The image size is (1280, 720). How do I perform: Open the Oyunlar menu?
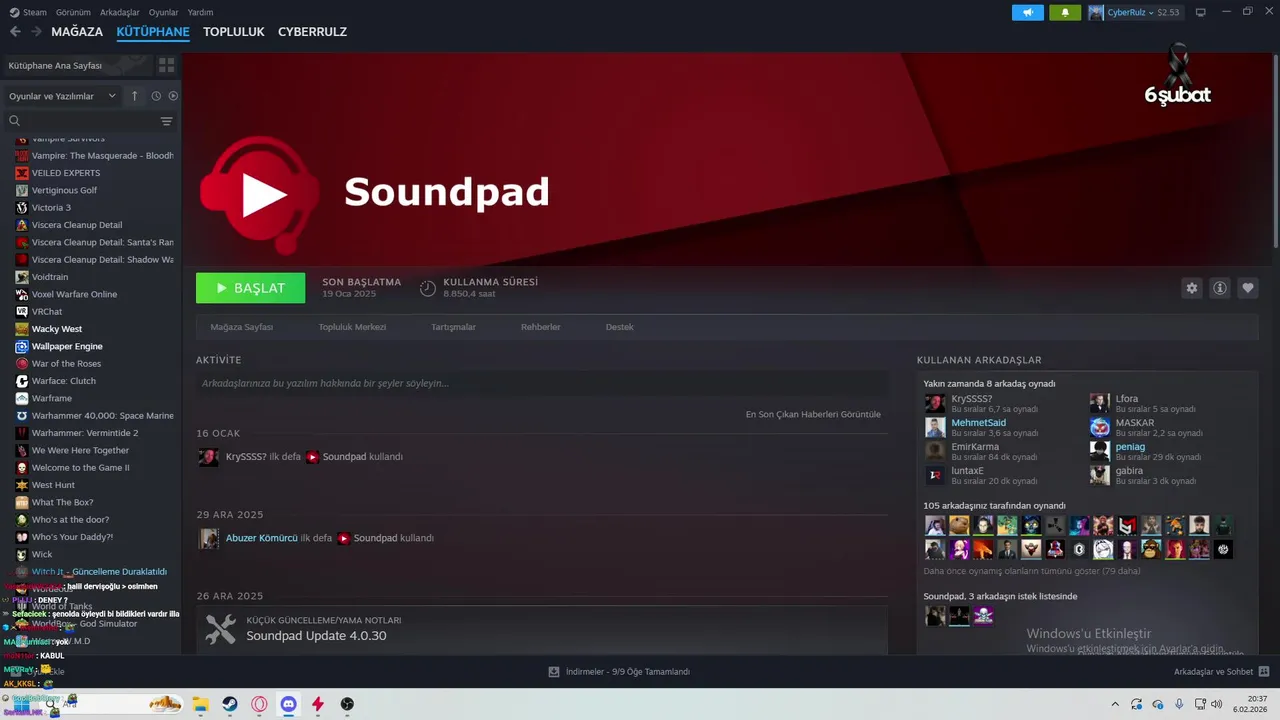tap(163, 12)
